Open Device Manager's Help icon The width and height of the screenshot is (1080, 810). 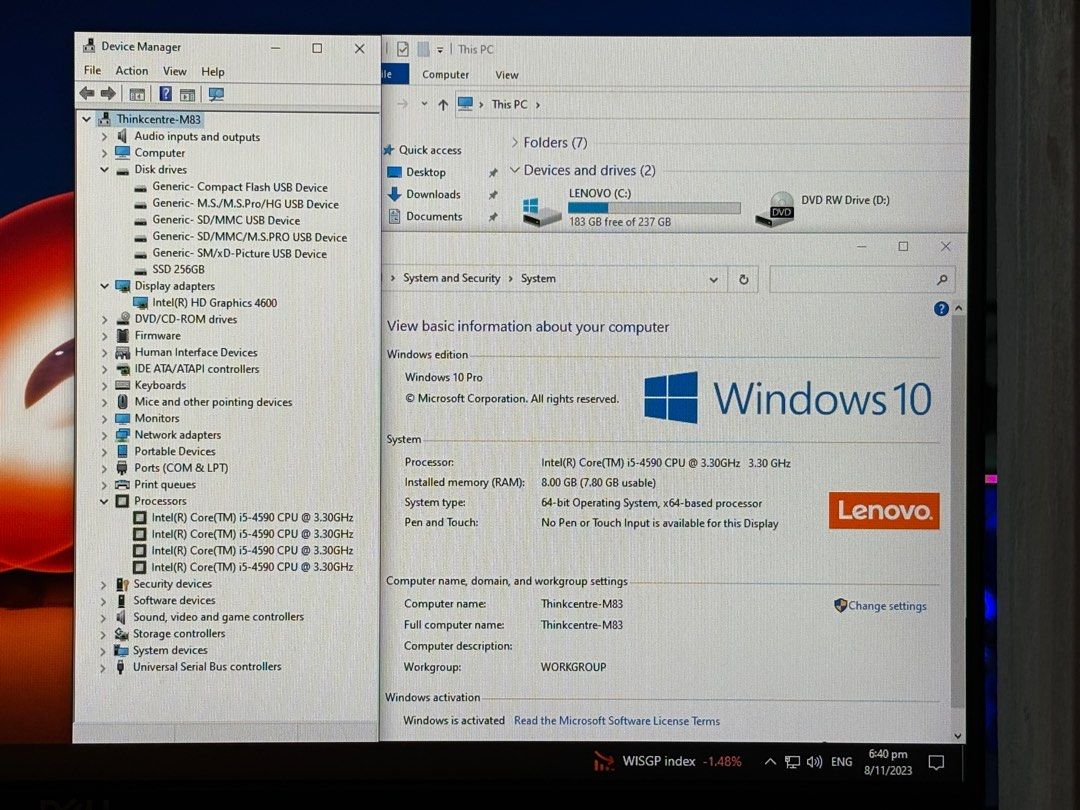(x=165, y=93)
